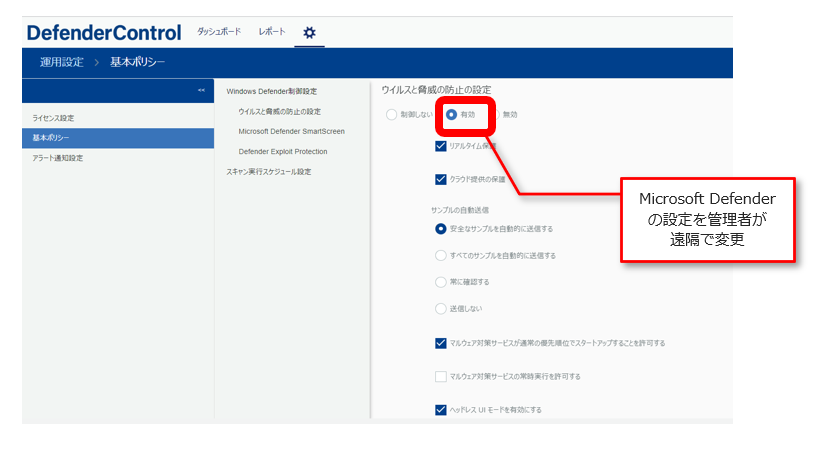Open the settings gear icon
This screenshot has width=838, height=462.
pyautogui.click(x=309, y=33)
